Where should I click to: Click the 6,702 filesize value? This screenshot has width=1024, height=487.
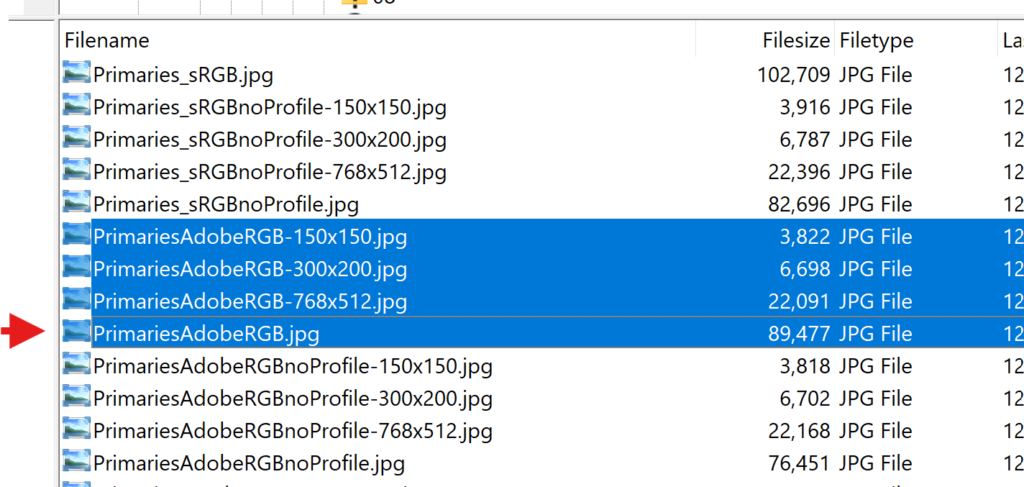[x=805, y=399]
